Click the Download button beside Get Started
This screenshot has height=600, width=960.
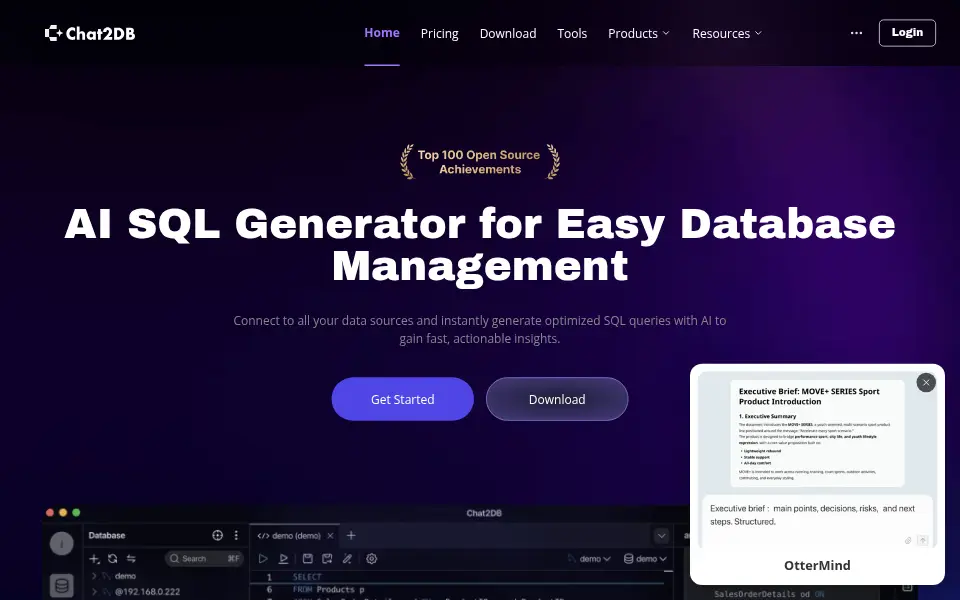(557, 399)
